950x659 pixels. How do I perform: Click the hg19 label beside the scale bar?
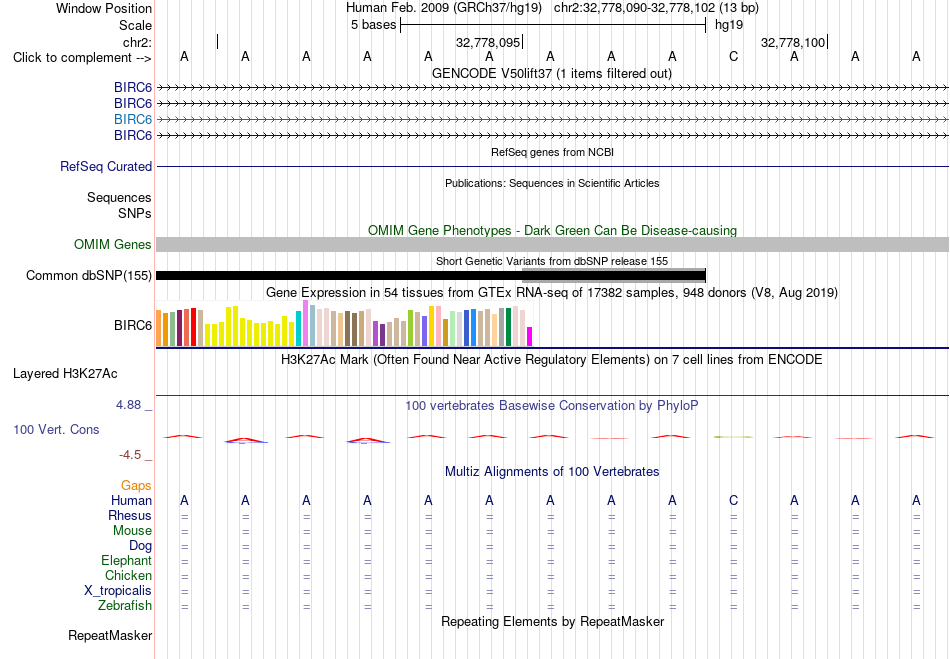pyautogui.click(x=729, y=25)
